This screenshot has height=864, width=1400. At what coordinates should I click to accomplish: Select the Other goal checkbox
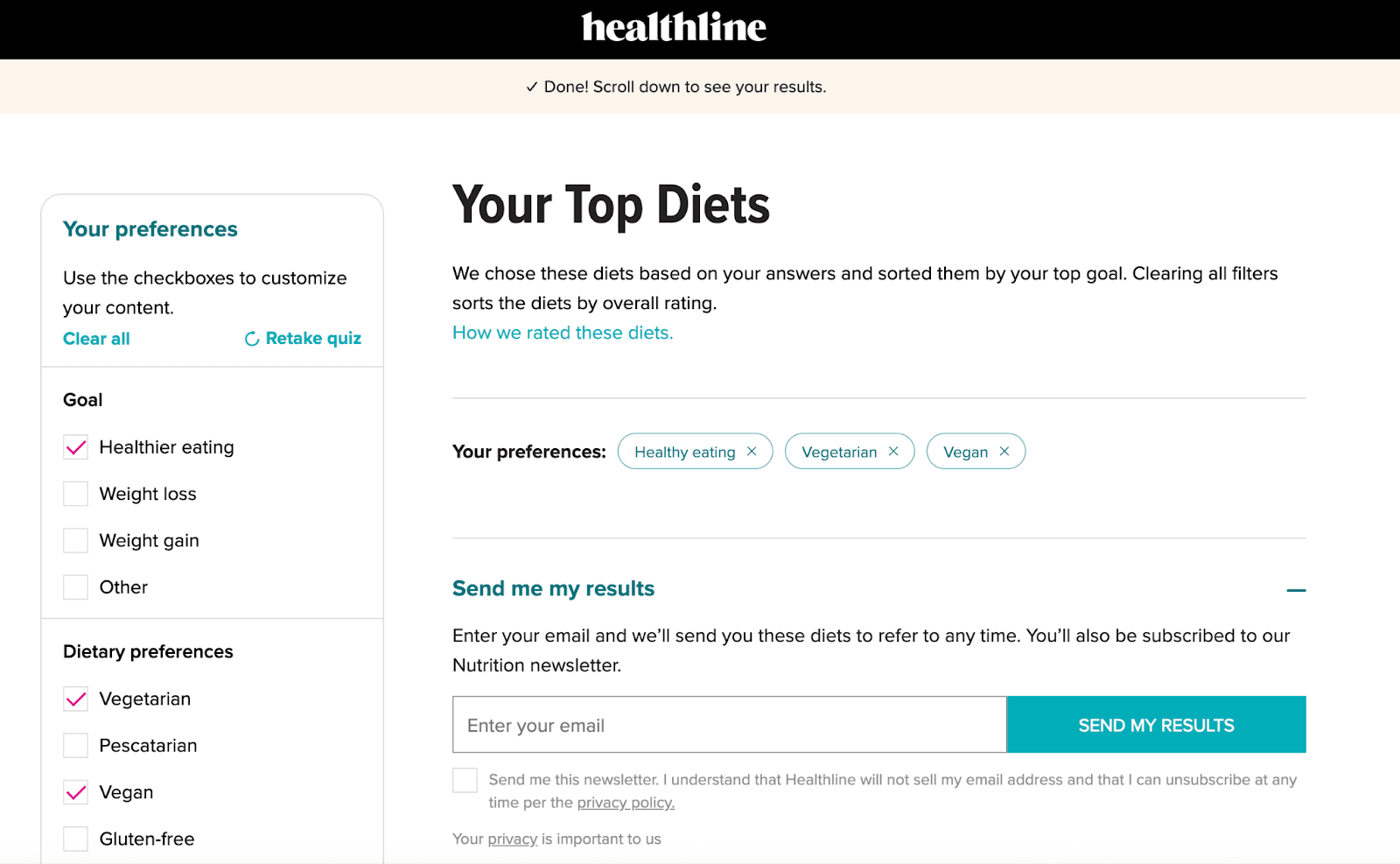pyautogui.click(x=76, y=587)
